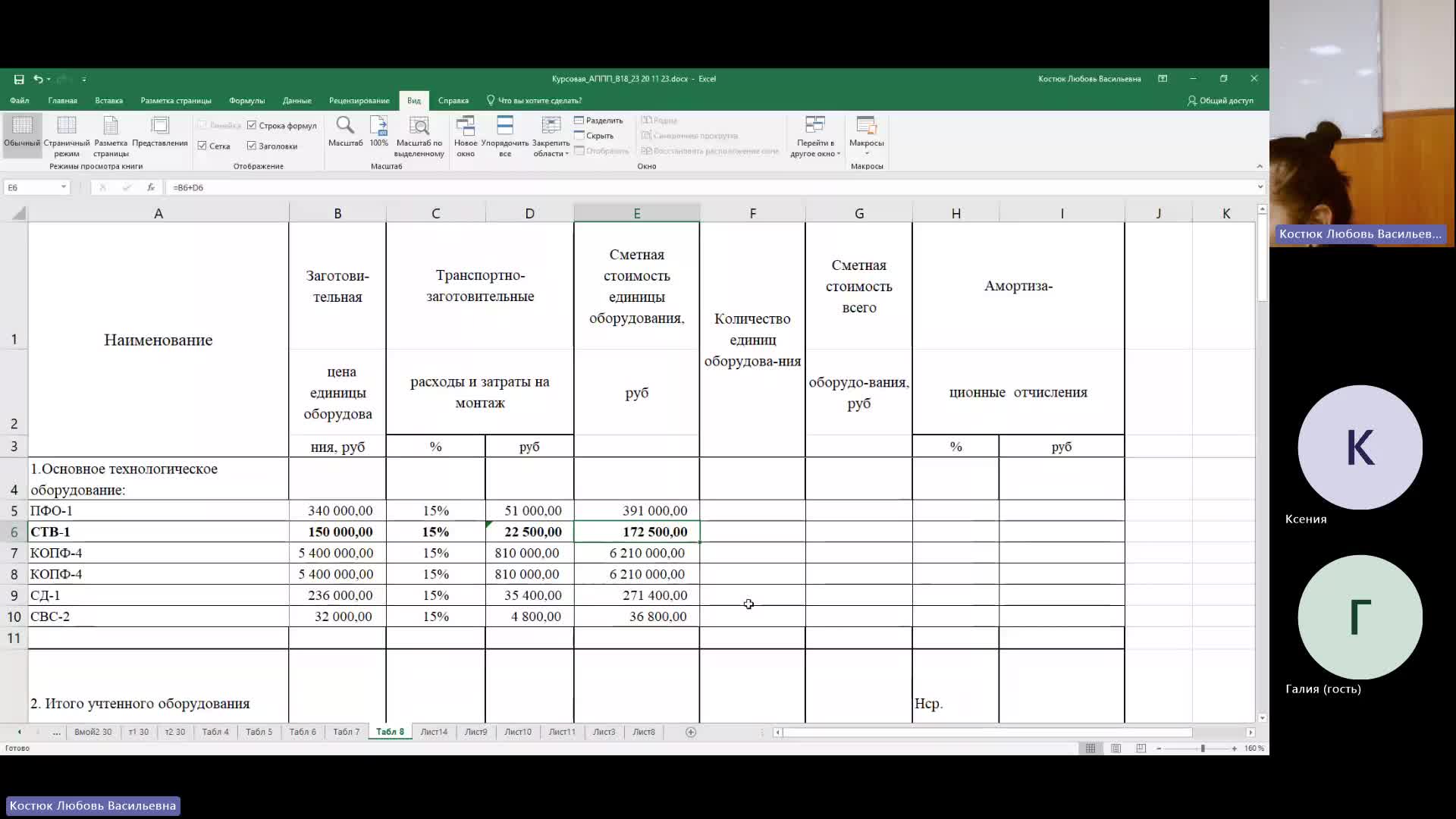The width and height of the screenshot is (1456, 819).
Task: Add a new sheet with plus icon
Action: click(691, 732)
